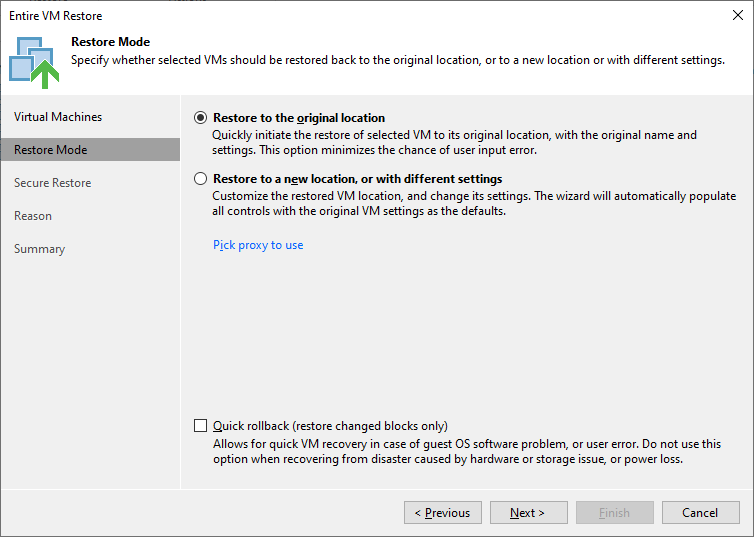Select Restore to the original location
Screen dimensions: 754x537
click(x=201, y=118)
